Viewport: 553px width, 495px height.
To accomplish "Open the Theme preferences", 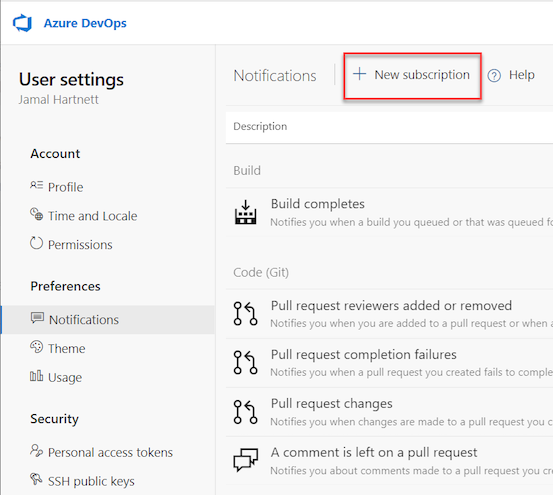I will pos(67,349).
